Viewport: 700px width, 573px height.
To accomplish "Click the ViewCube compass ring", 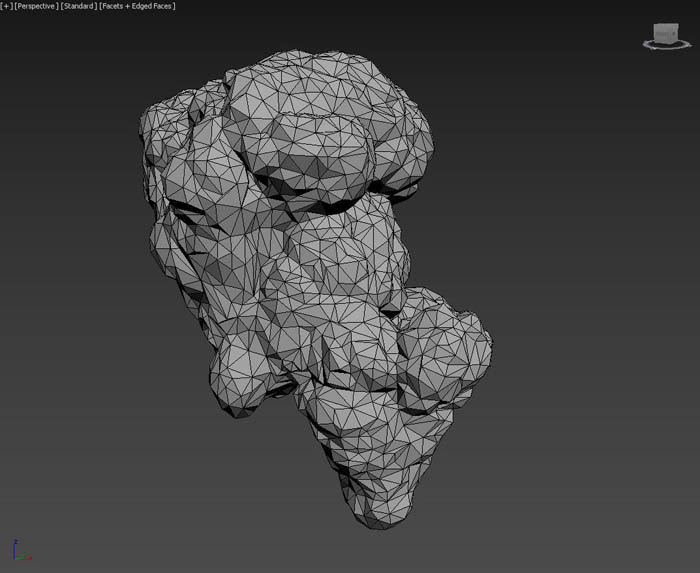I will tap(665, 46).
